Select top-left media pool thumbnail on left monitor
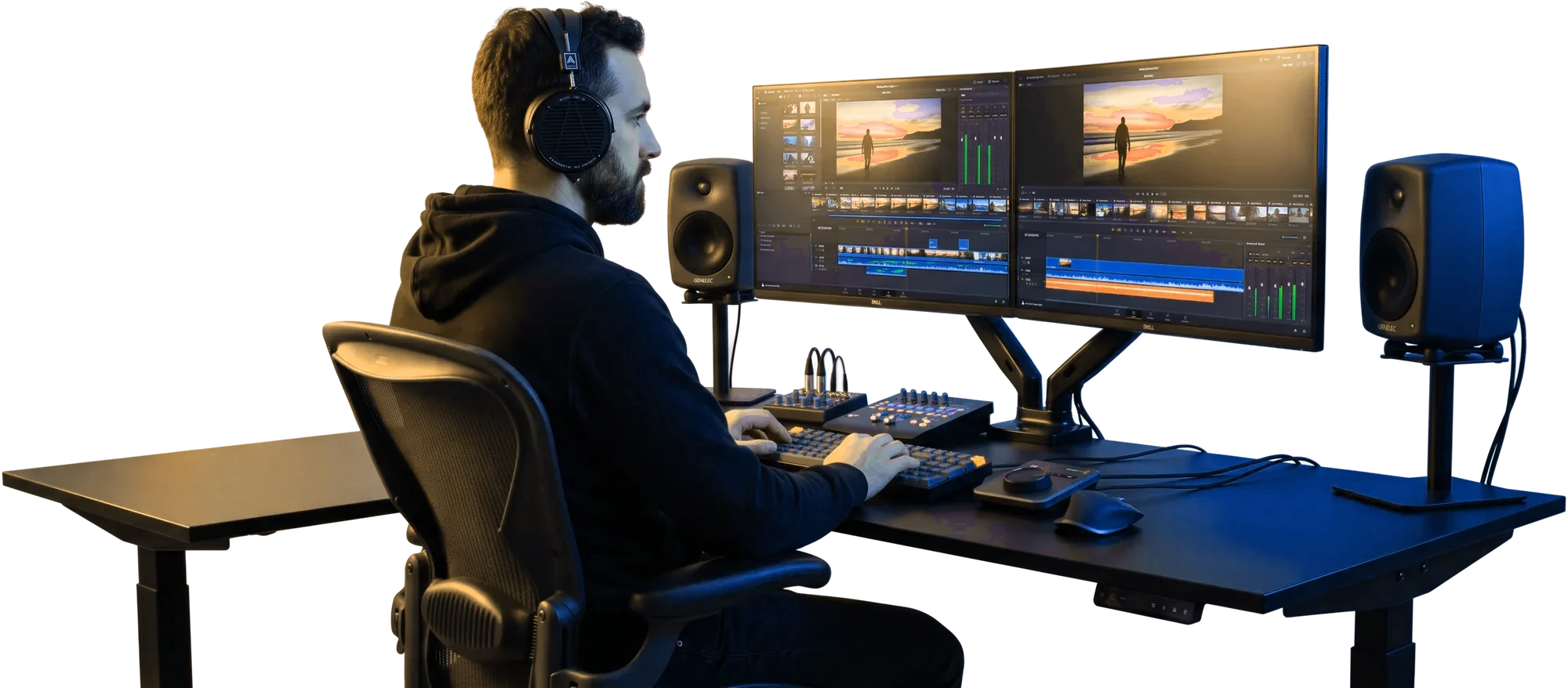The height and width of the screenshot is (688, 1568). pos(790,108)
